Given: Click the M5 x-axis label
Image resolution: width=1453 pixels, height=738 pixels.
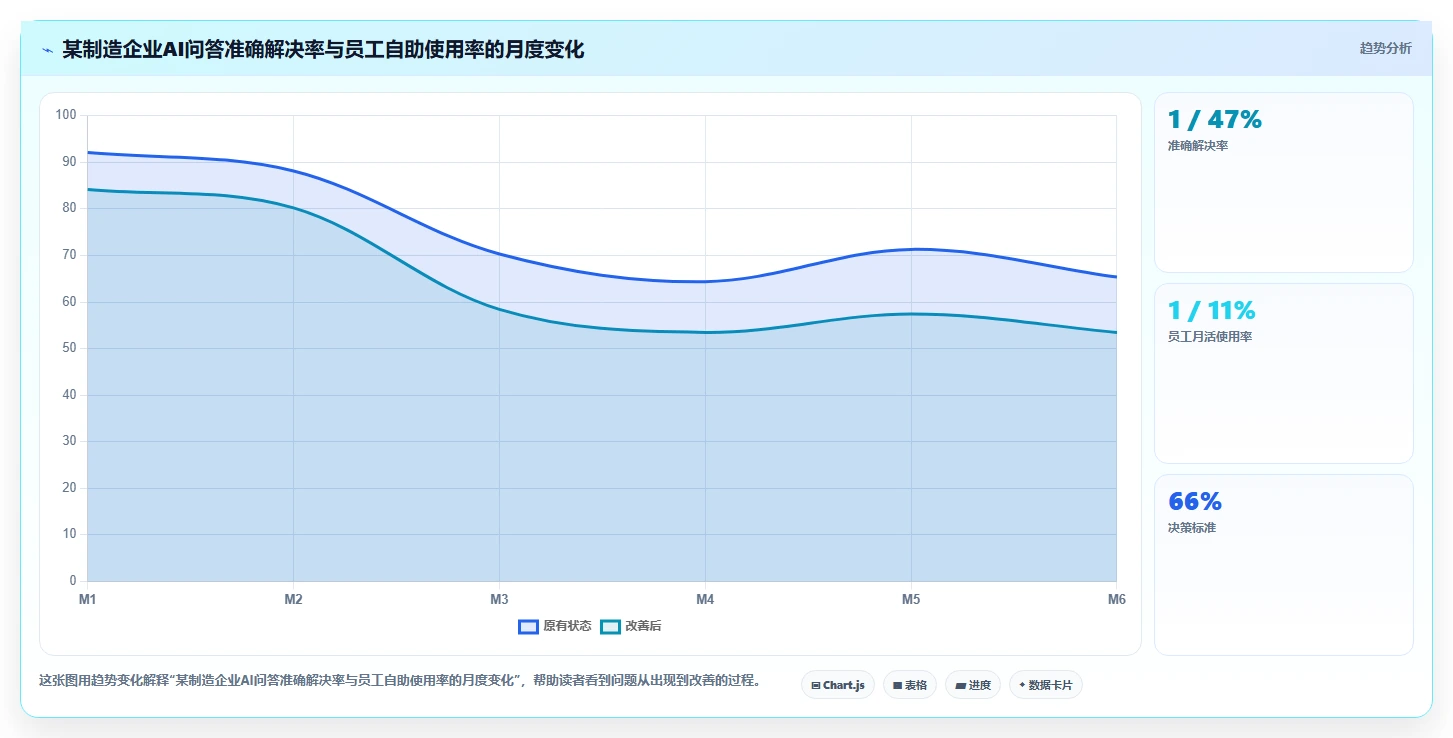Looking at the screenshot, I should [x=911, y=599].
